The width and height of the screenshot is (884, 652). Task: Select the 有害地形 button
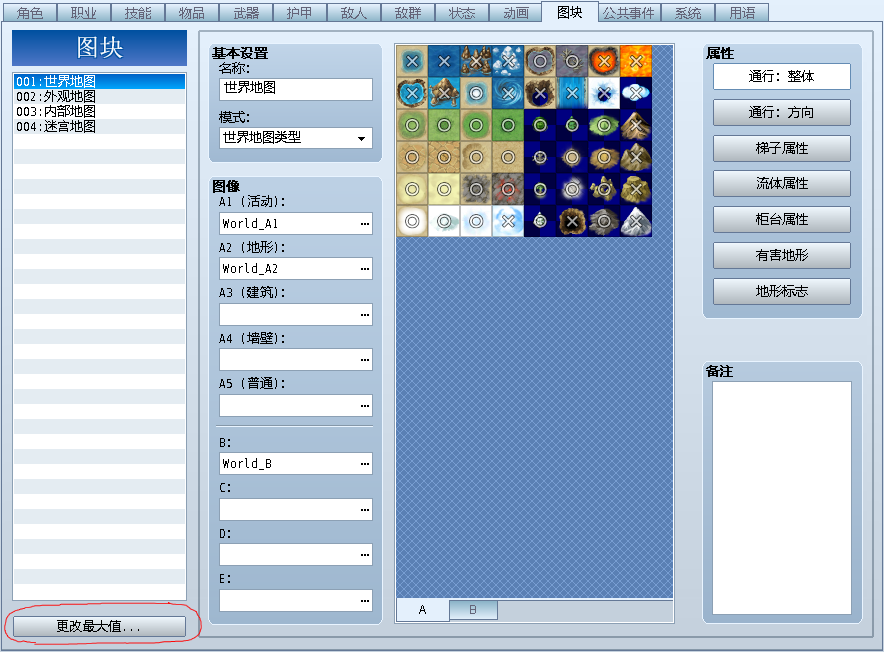click(x=781, y=255)
